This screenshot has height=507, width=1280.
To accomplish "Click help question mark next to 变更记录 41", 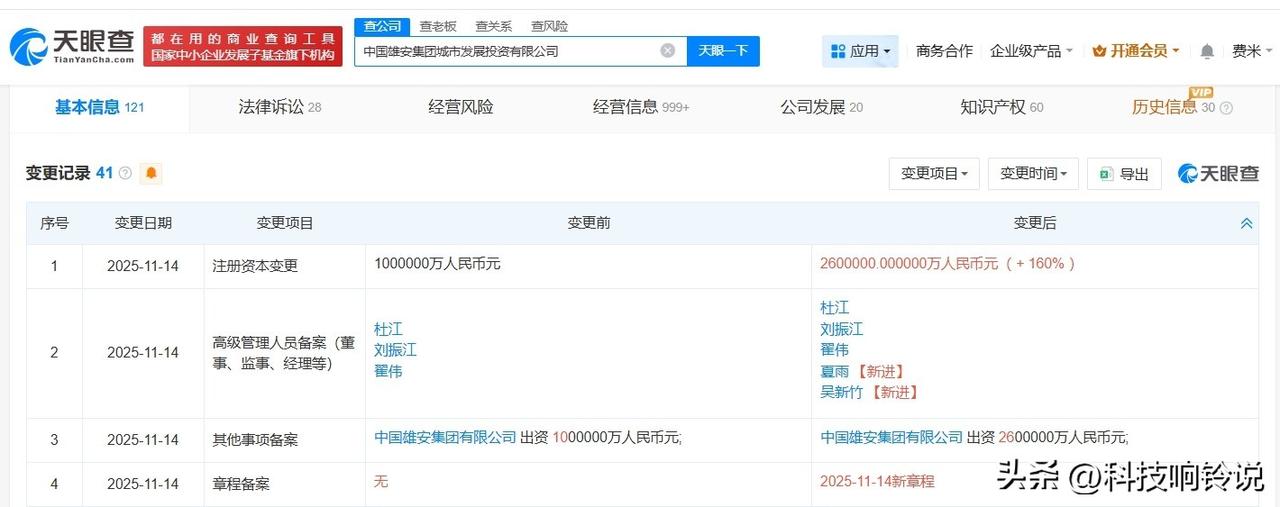I will (x=125, y=173).
